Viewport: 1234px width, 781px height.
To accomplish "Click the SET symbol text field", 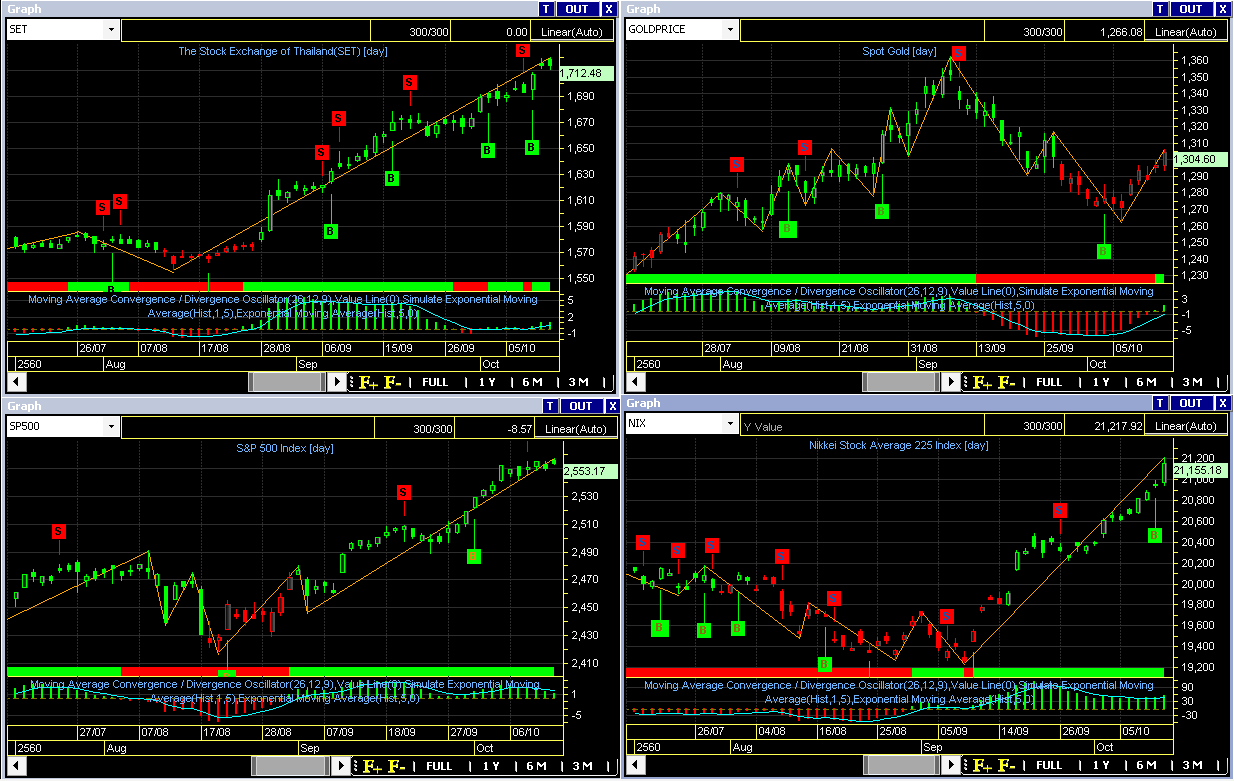I will pyautogui.click(x=54, y=30).
